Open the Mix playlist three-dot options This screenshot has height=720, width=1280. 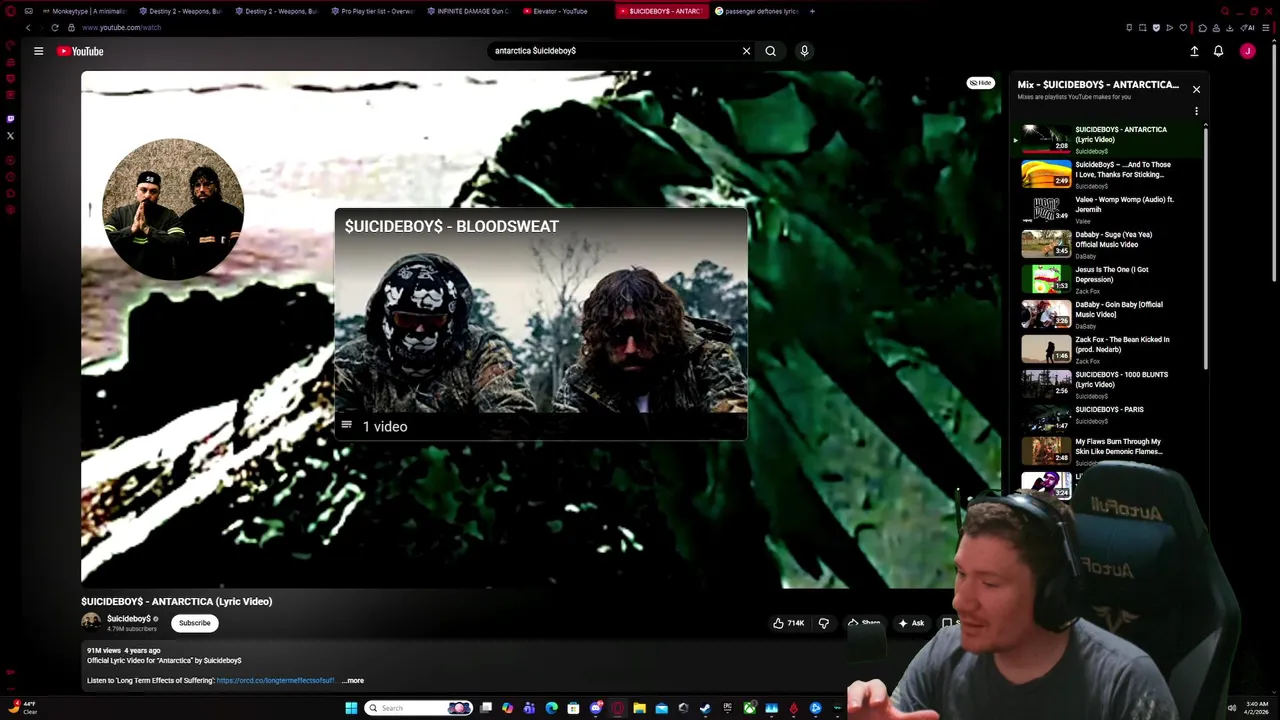point(1196,111)
